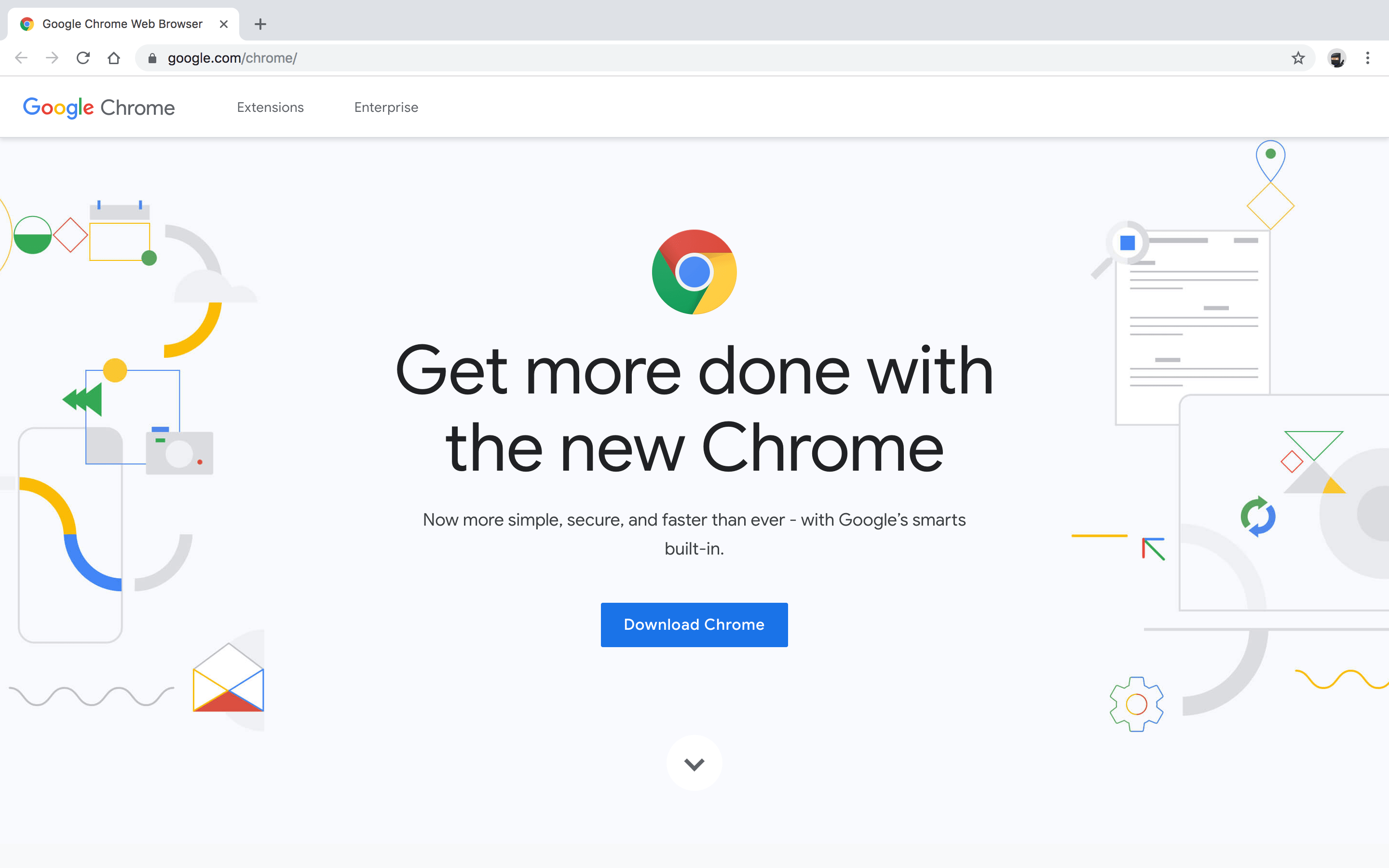Image resolution: width=1389 pixels, height=868 pixels.
Task: Click the refresh/reload page icon
Action: [x=84, y=58]
